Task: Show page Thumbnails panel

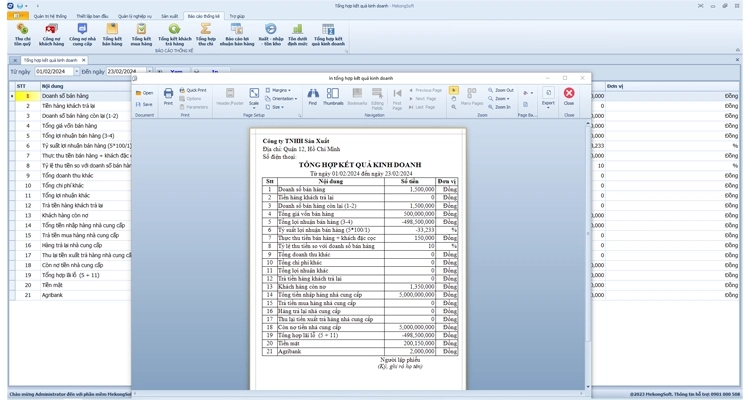Action: pyautogui.click(x=333, y=96)
